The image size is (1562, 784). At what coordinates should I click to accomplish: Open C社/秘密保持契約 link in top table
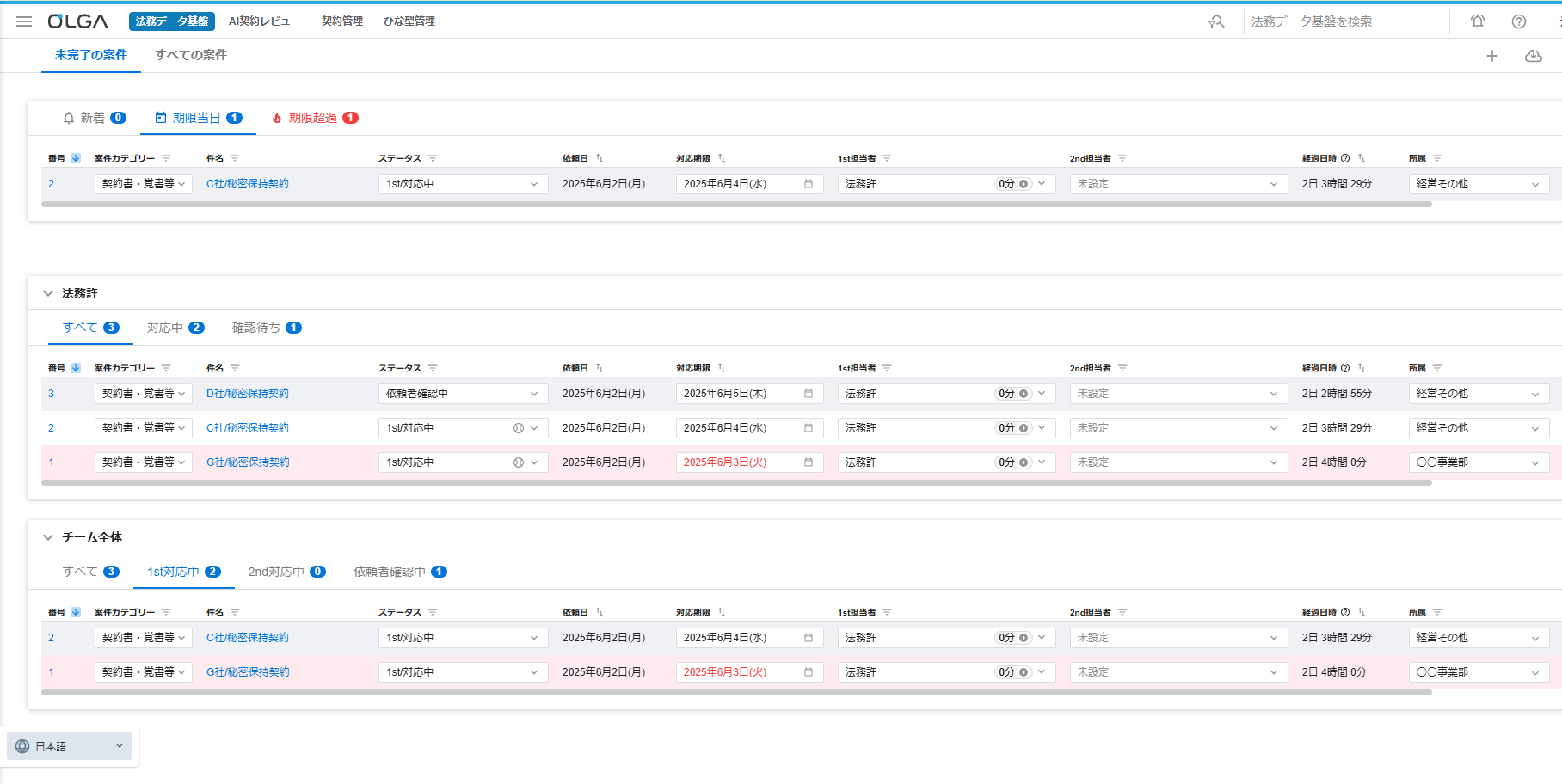[248, 184]
